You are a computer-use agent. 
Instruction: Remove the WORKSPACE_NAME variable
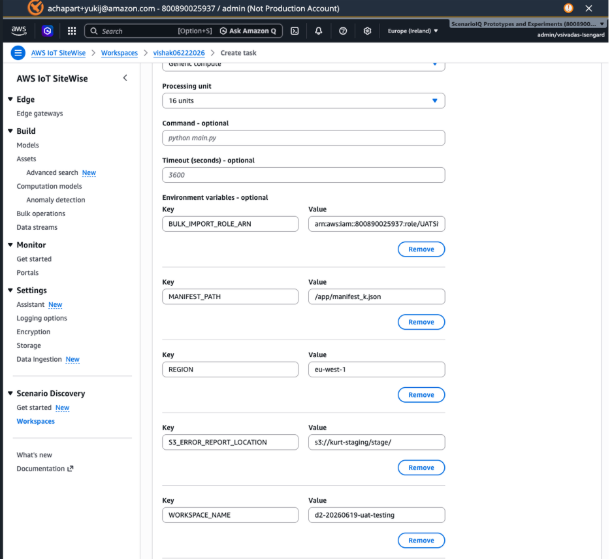[x=421, y=540]
